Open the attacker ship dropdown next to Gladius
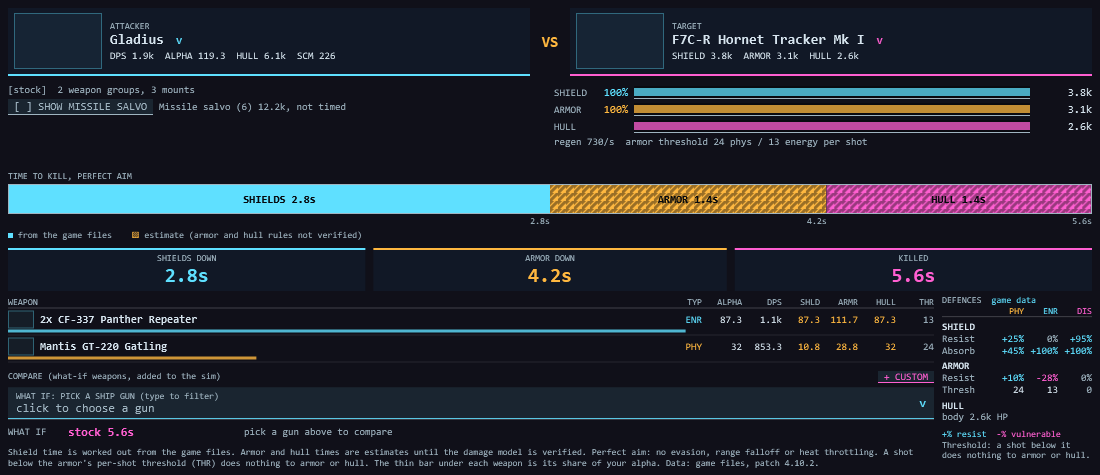This screenshot has height=475, width=1100. click(179, 41)
